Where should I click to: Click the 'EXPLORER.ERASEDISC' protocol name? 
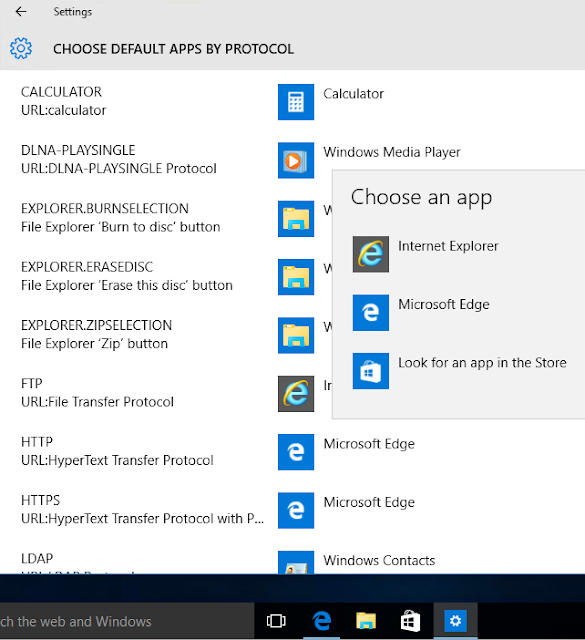87,267
